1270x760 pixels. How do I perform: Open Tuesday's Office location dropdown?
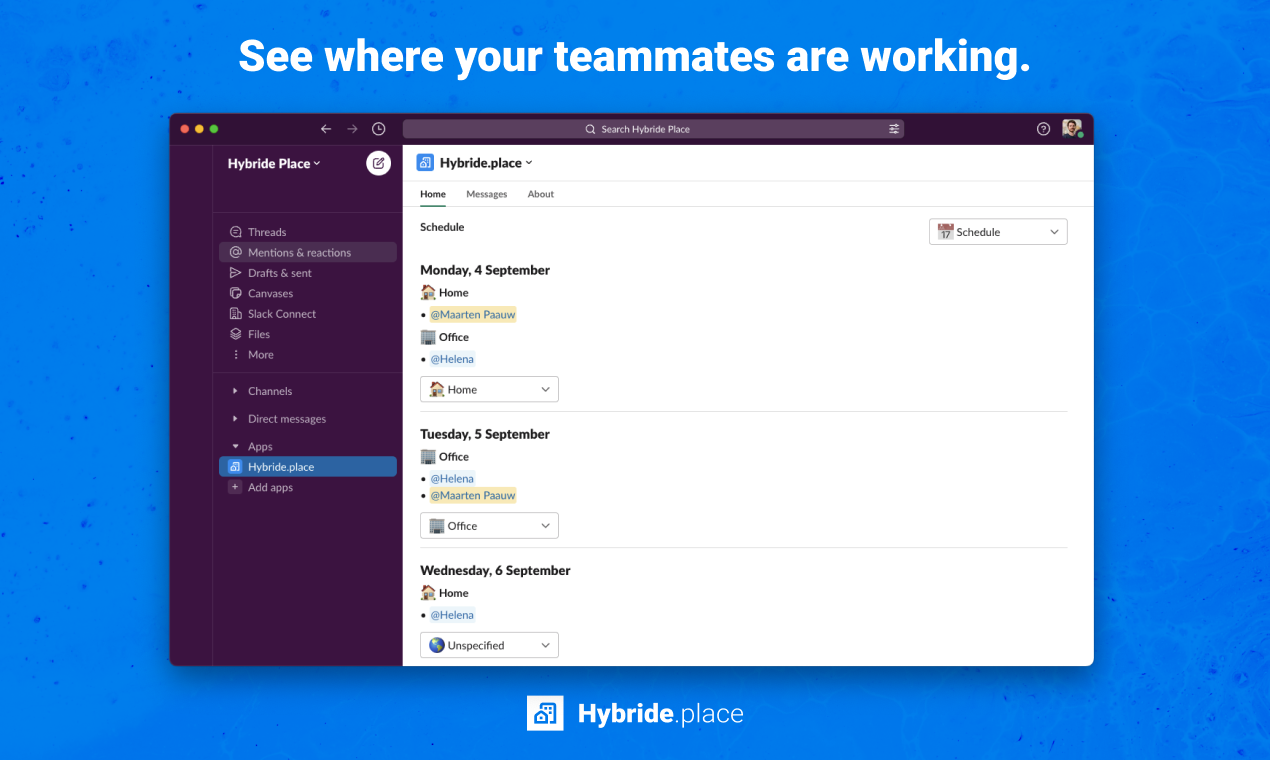[489, 526]
